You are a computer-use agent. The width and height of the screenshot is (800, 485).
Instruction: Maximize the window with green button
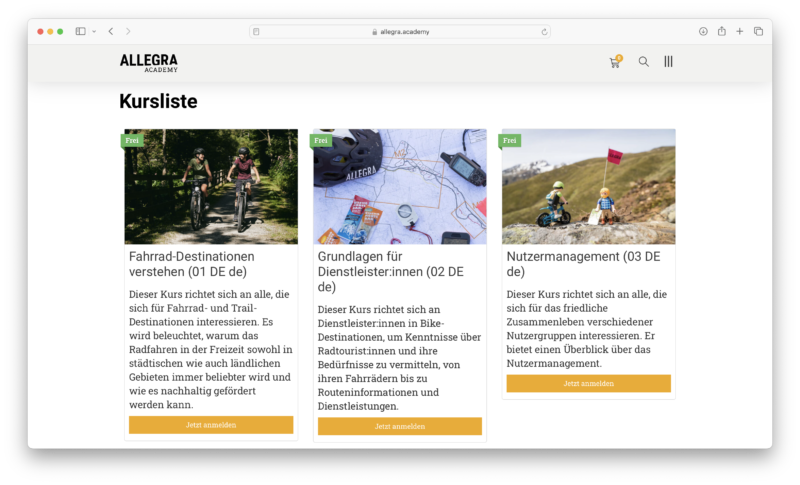[60, 32]
